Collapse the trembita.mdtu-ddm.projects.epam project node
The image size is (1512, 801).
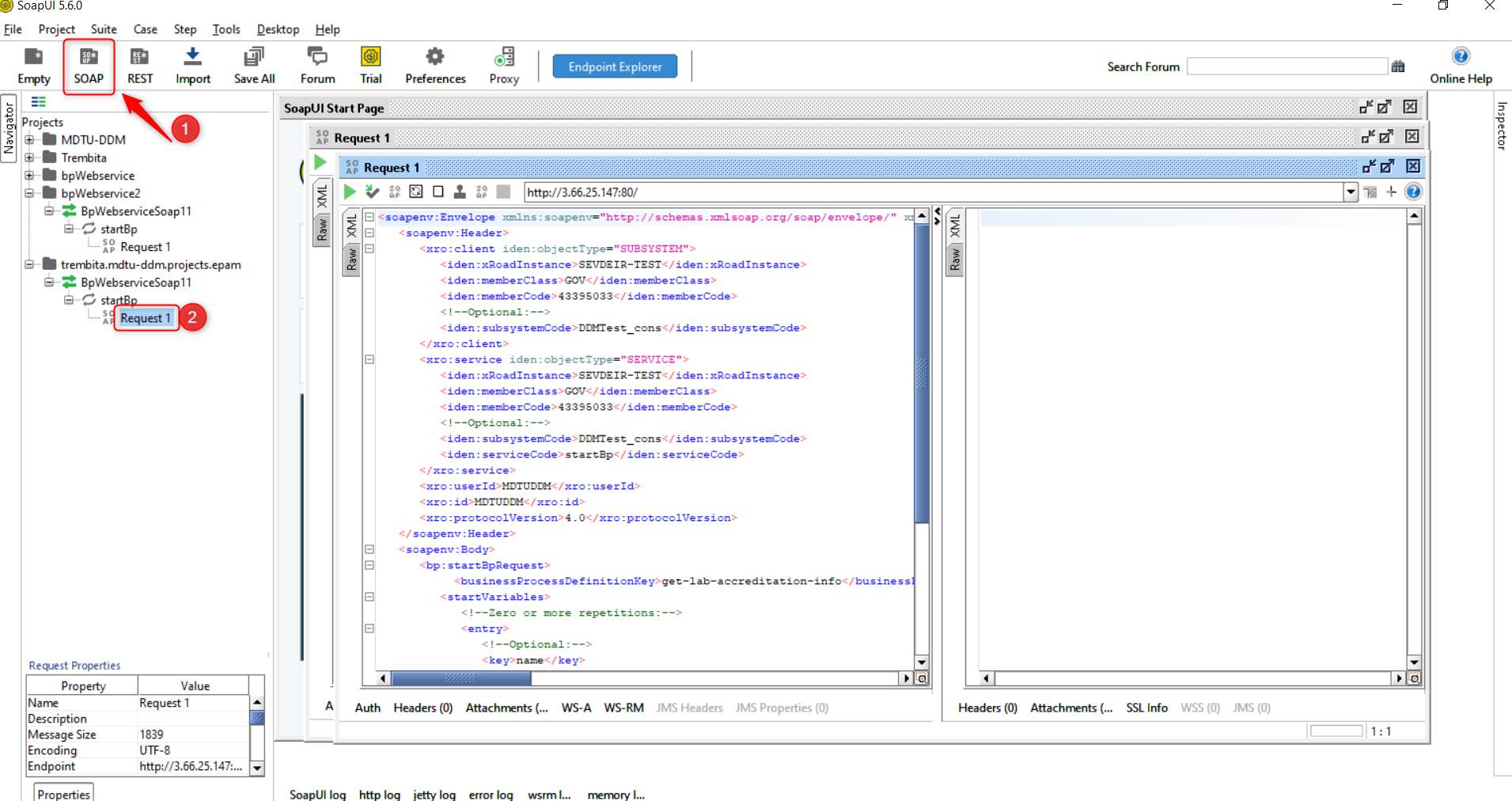tap(29, 264)
